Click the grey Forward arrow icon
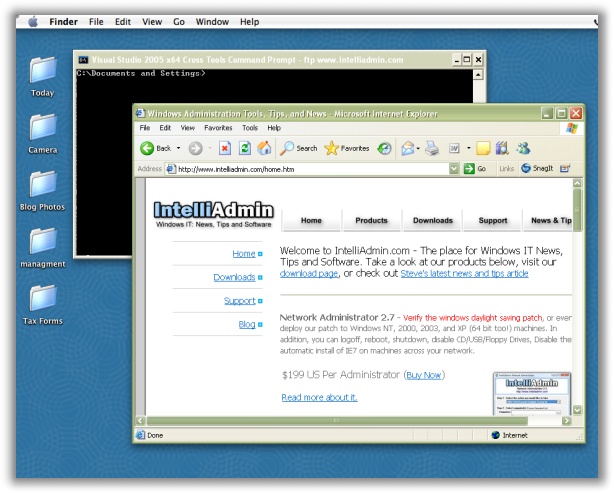Viewport: 614px width, 493px height. [195, 148]
